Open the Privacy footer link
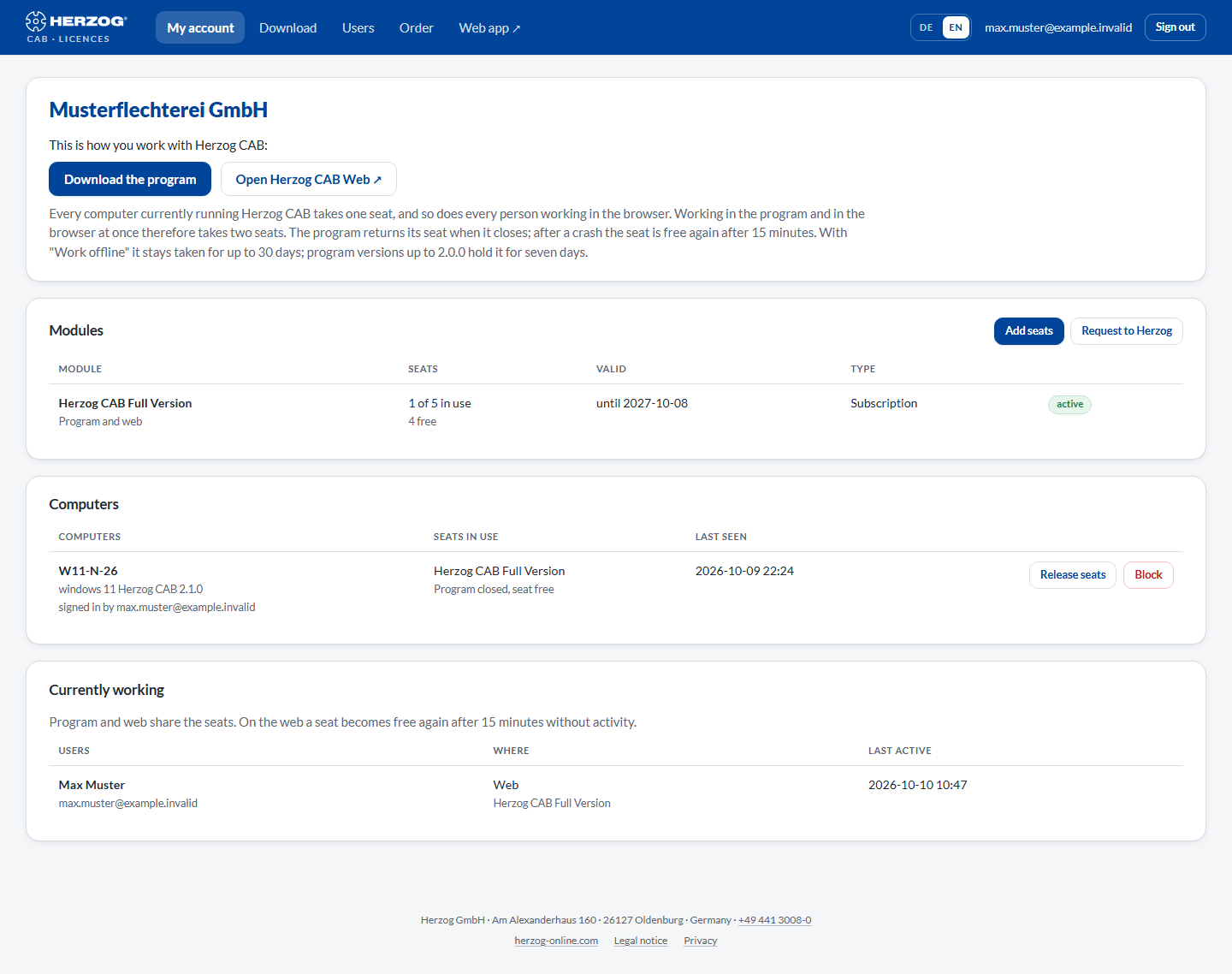This screenshot has height=974, width=1232. (701, 941)
